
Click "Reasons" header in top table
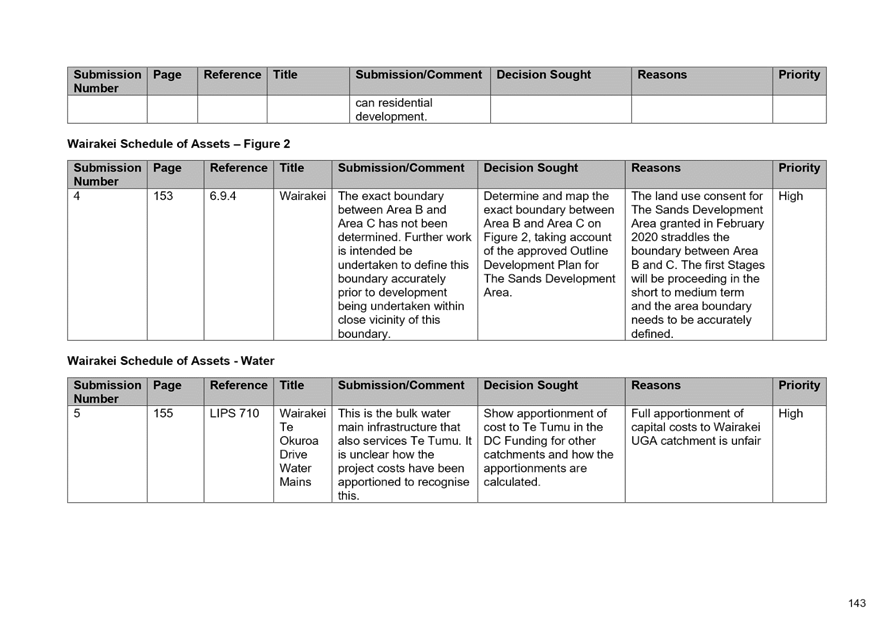(702, 81)
